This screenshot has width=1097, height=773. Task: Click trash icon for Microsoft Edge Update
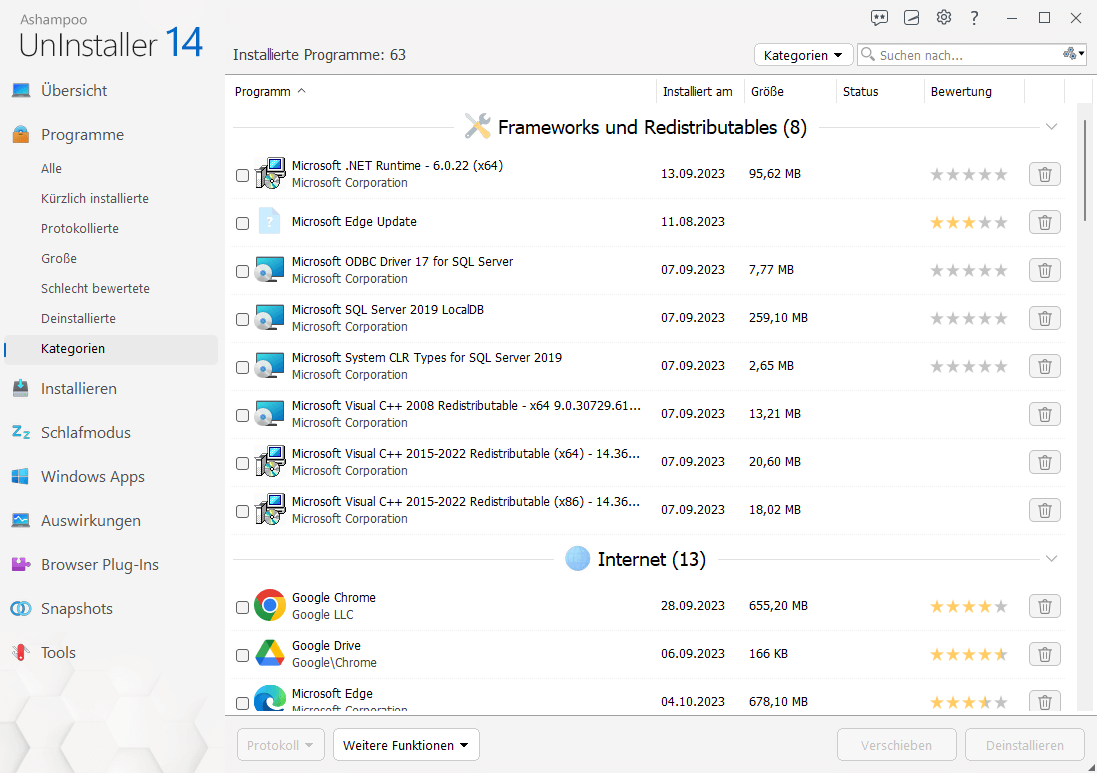(x=1045, y=222)
